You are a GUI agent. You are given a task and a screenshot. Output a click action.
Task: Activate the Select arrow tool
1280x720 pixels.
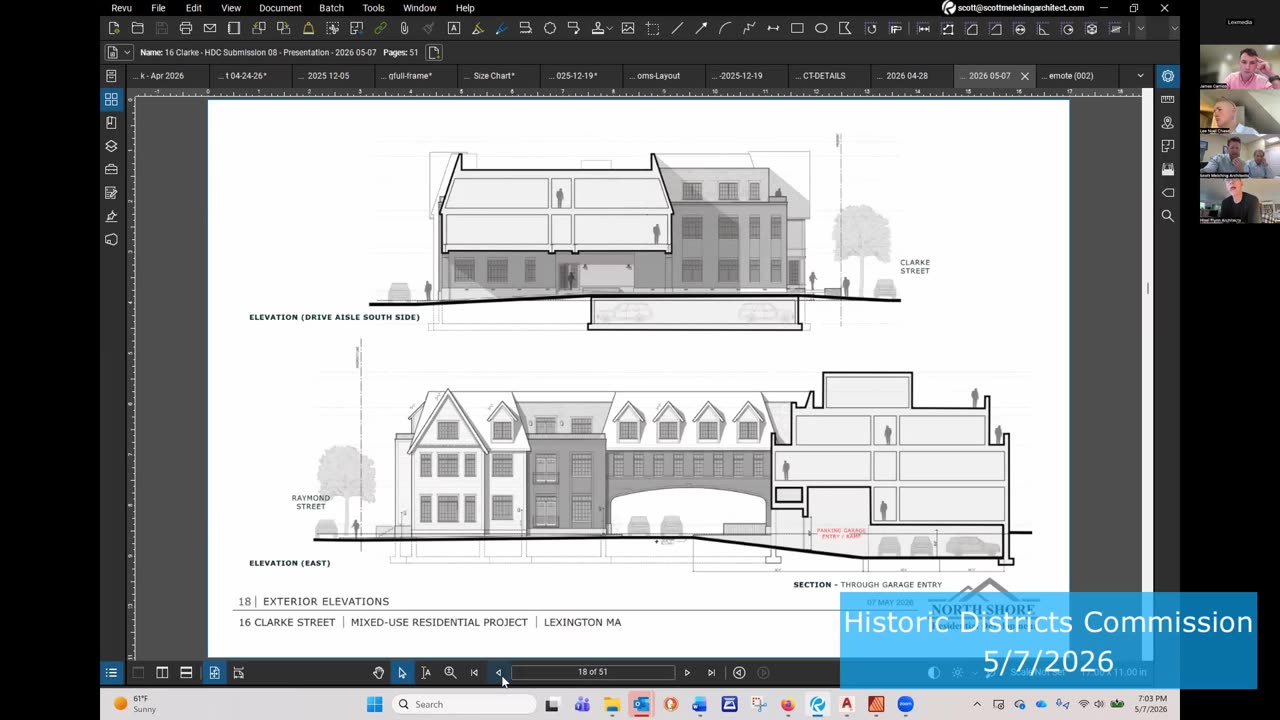coord(402,673)
